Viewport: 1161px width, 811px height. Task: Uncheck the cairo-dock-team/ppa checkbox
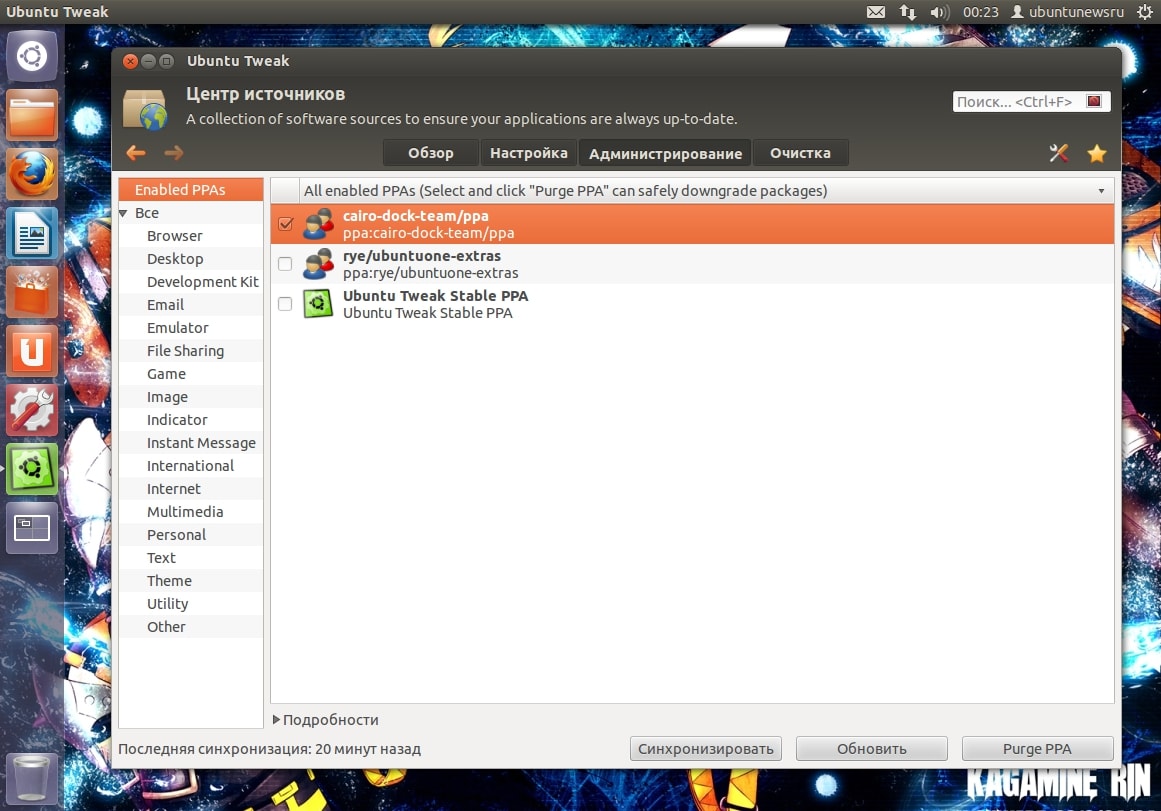point(286,224)
